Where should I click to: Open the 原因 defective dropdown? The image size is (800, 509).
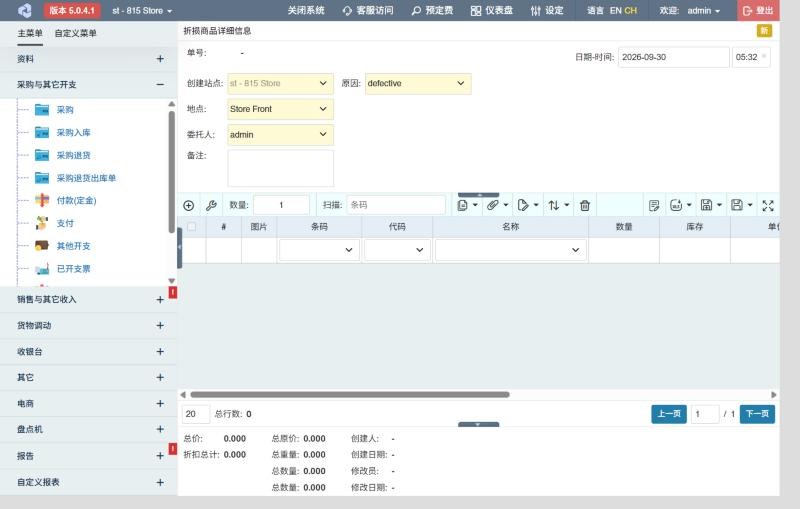pos(418,84)
